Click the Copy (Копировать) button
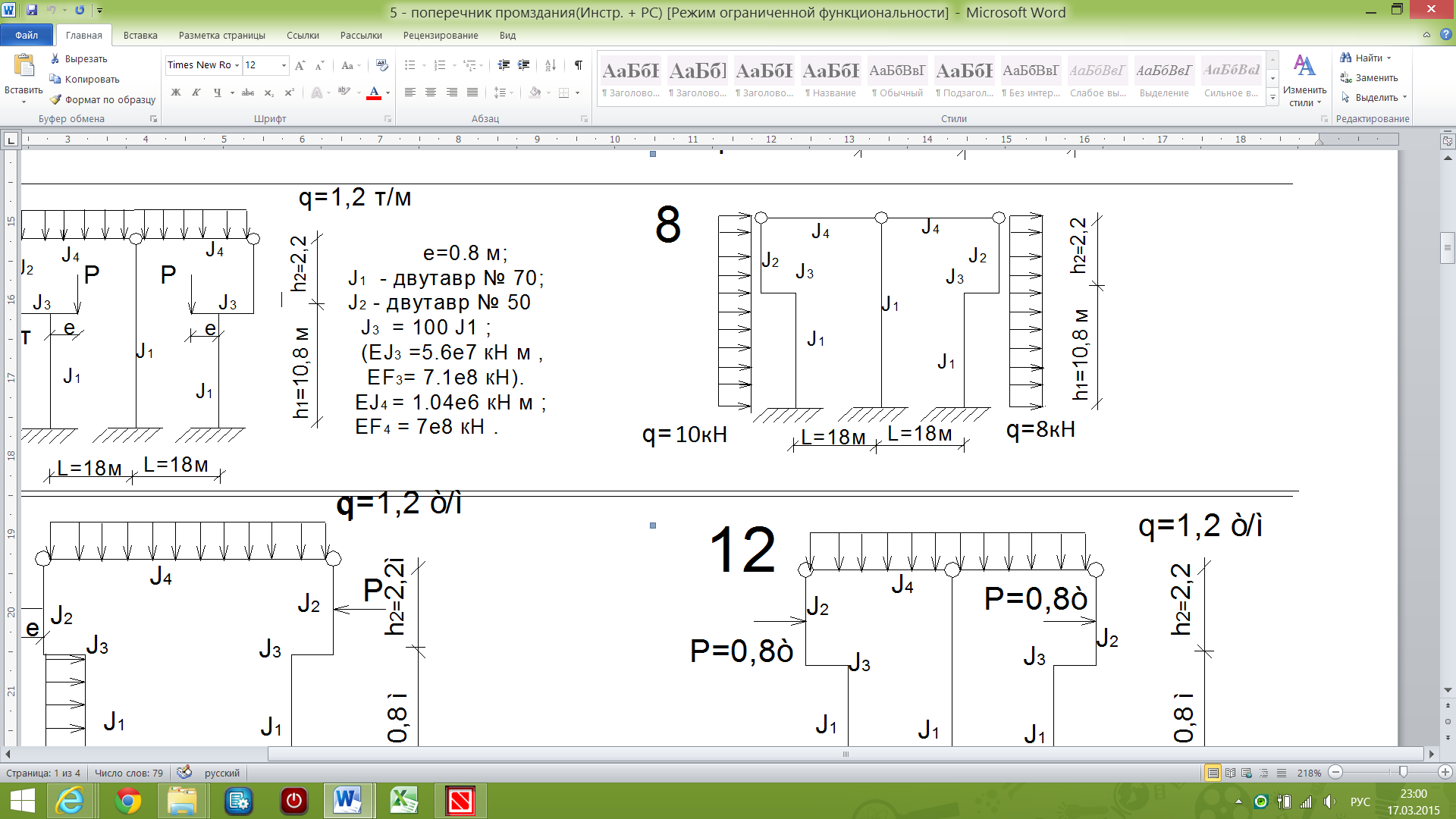Image resolution: width=1456 pixels, height=819 pixels. [84, 79]
